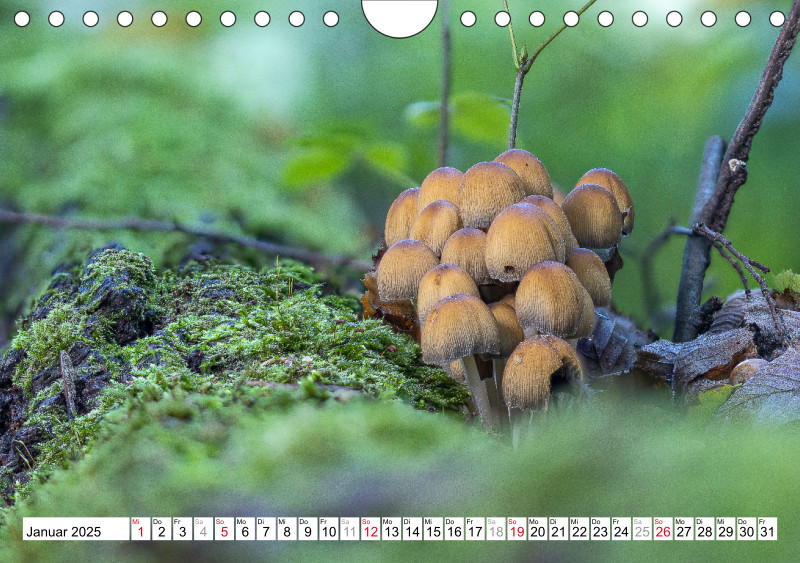Select red Sunday 12 cell
Screen dimensions: 800x563
coord(370,529)
